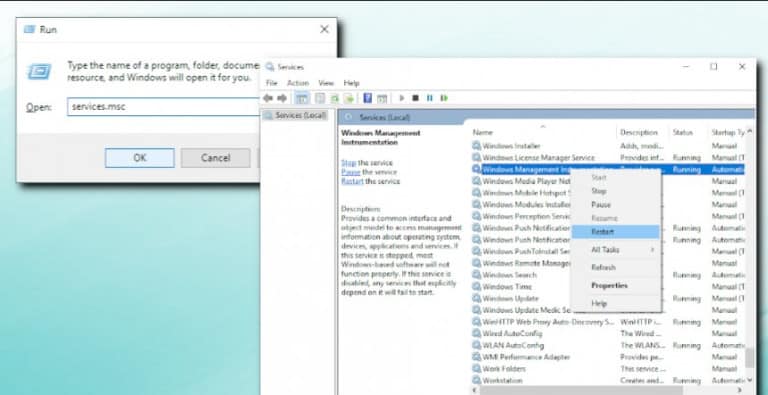Choose Stop from the context menu
This screenshot has height=395, width=768.
coord(617,191)
